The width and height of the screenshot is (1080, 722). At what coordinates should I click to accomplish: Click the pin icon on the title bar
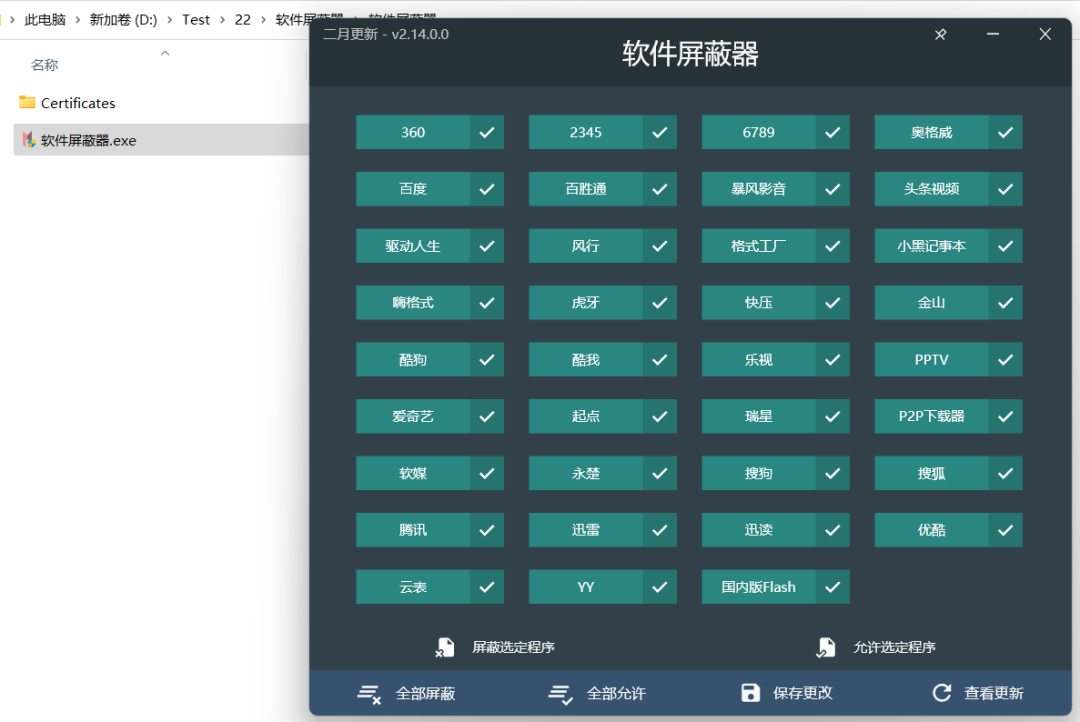pyautogui.click(x=940, y=34)
